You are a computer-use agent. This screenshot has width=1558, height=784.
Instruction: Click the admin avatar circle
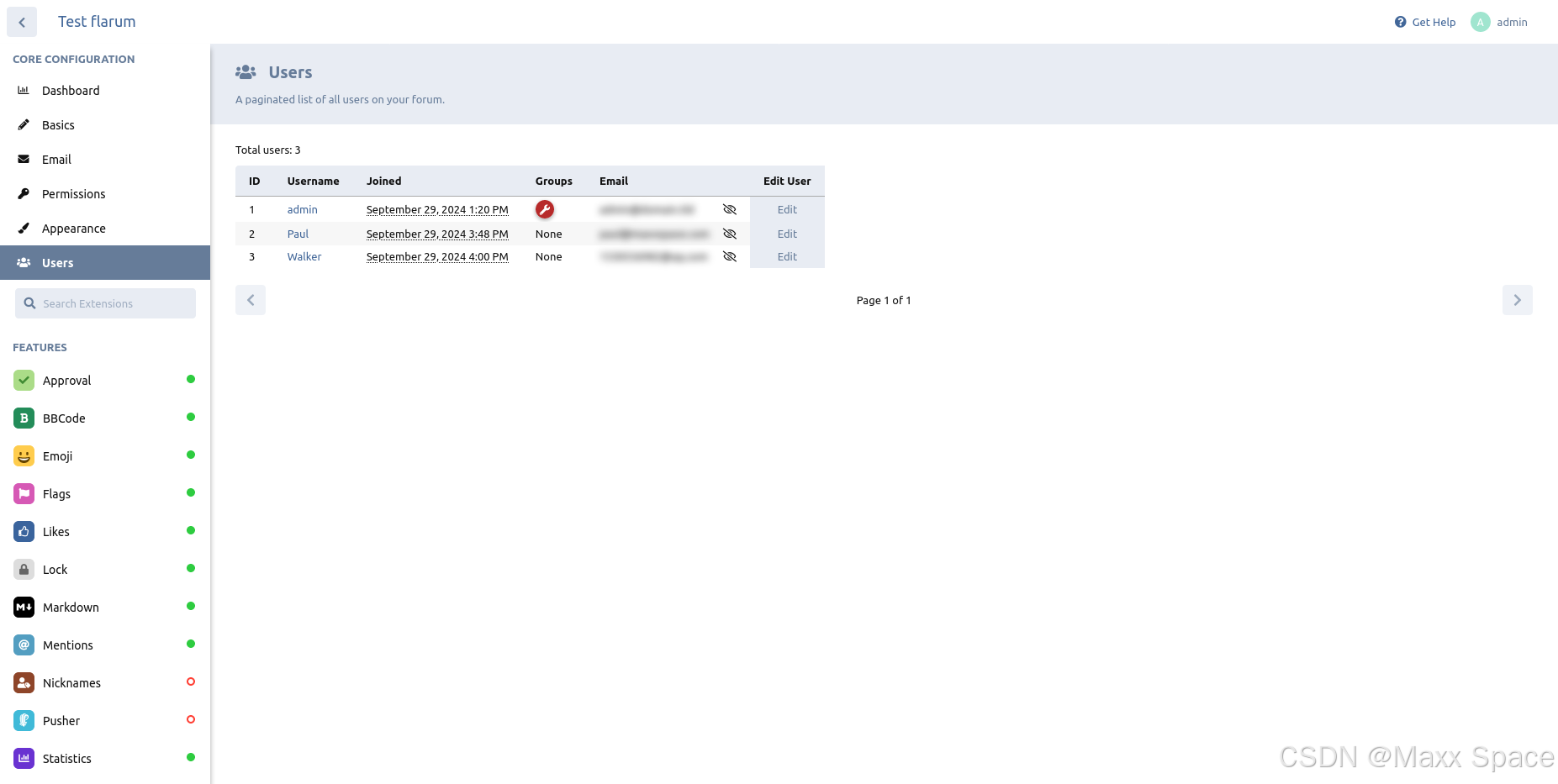(x=1481, y=22)
